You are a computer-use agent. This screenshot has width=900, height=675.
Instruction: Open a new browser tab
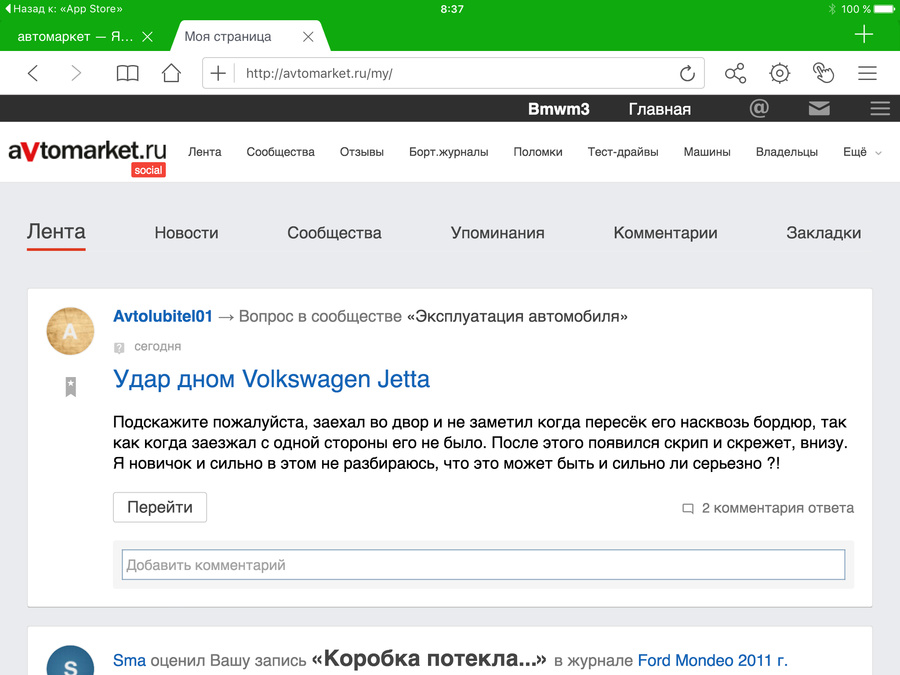863,34
